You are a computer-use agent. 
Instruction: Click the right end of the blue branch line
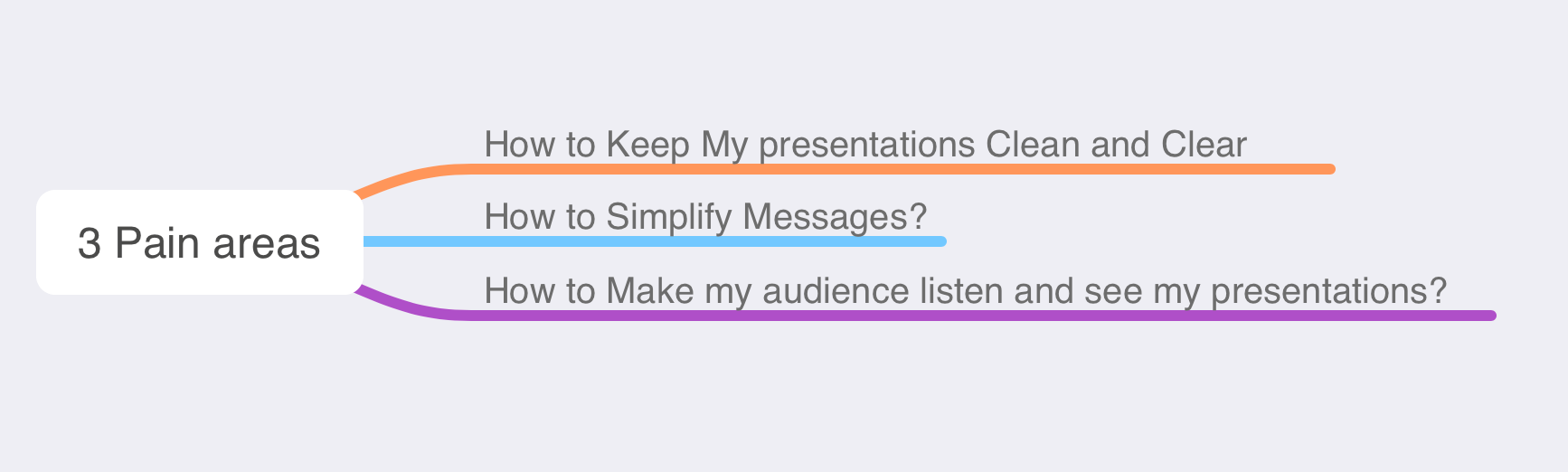click(x=940, y=241)
